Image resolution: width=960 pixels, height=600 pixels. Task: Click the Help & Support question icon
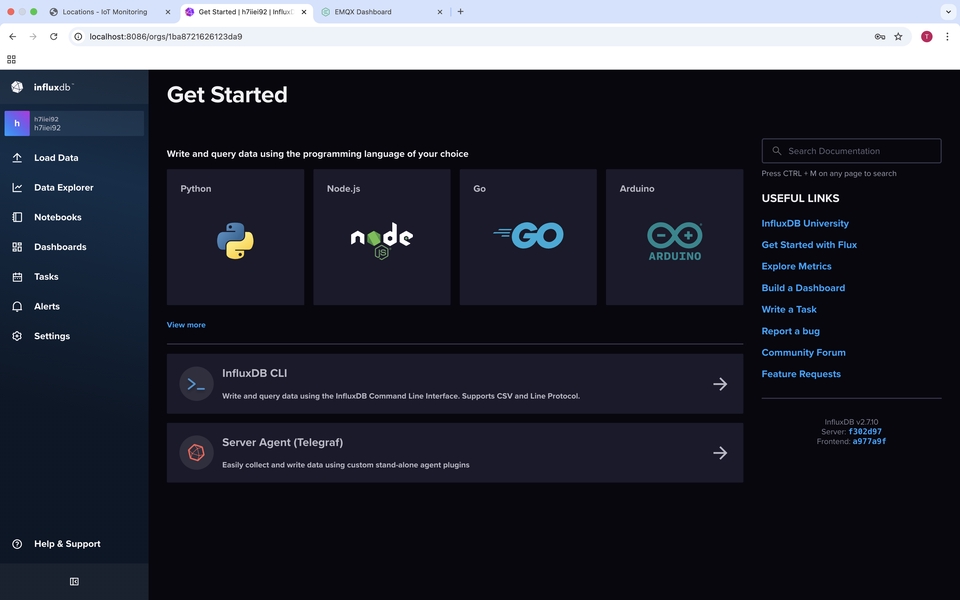pyautogui.click(x=17, y=544)
